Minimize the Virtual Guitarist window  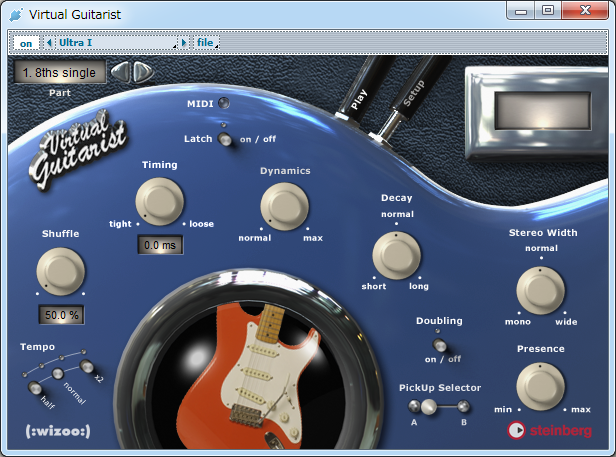click(x=521, y=11)
